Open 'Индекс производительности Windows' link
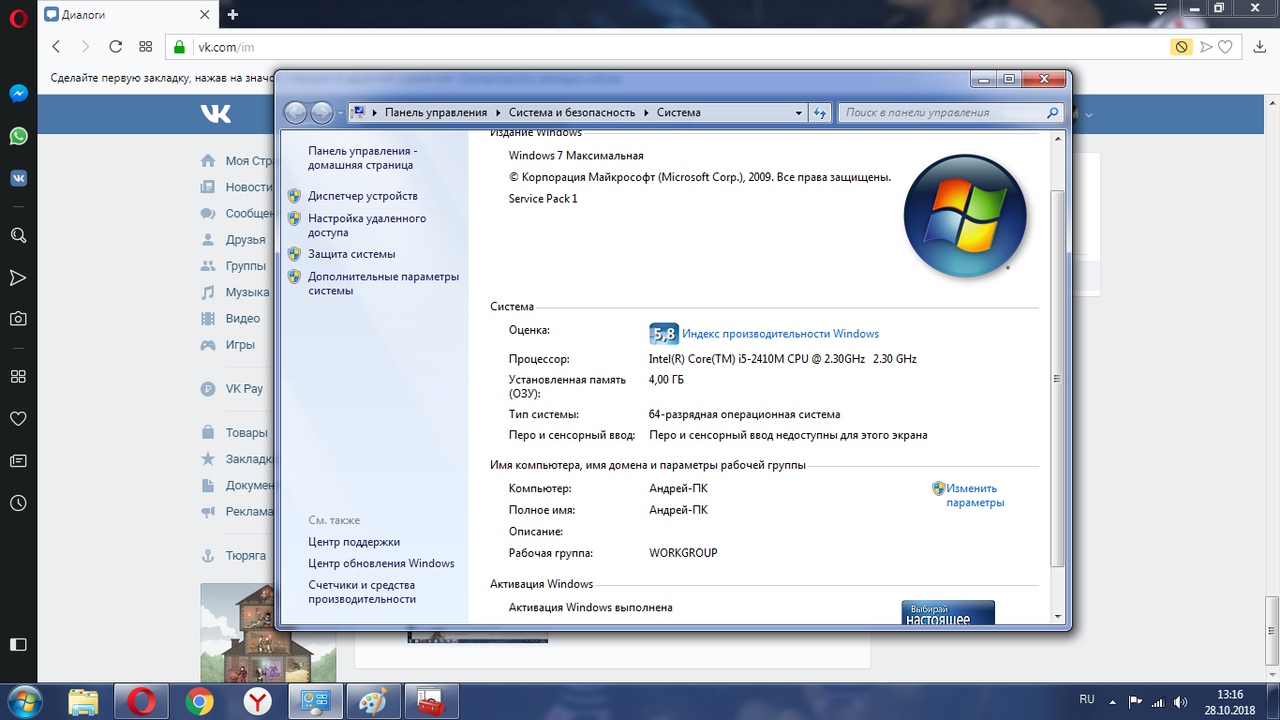This screenshot has height=720, width=1280. [x=780, y=333]
